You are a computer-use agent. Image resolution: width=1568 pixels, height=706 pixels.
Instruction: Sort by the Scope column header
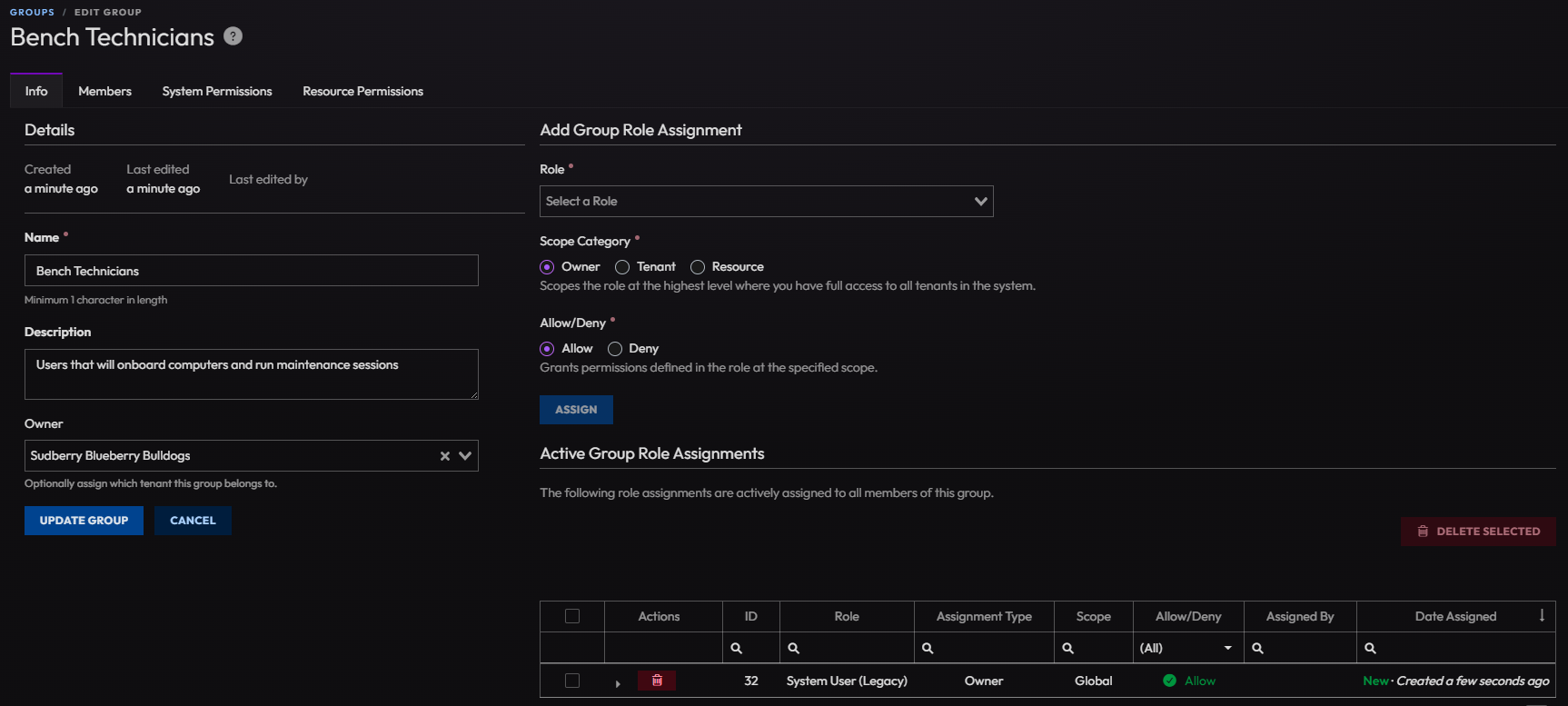(x=1094, y=616)
